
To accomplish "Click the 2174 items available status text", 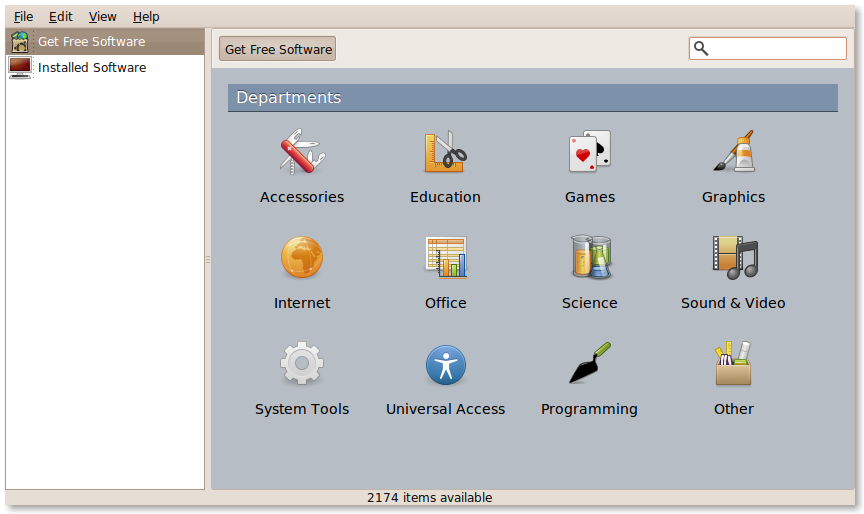I will (430, 497).
